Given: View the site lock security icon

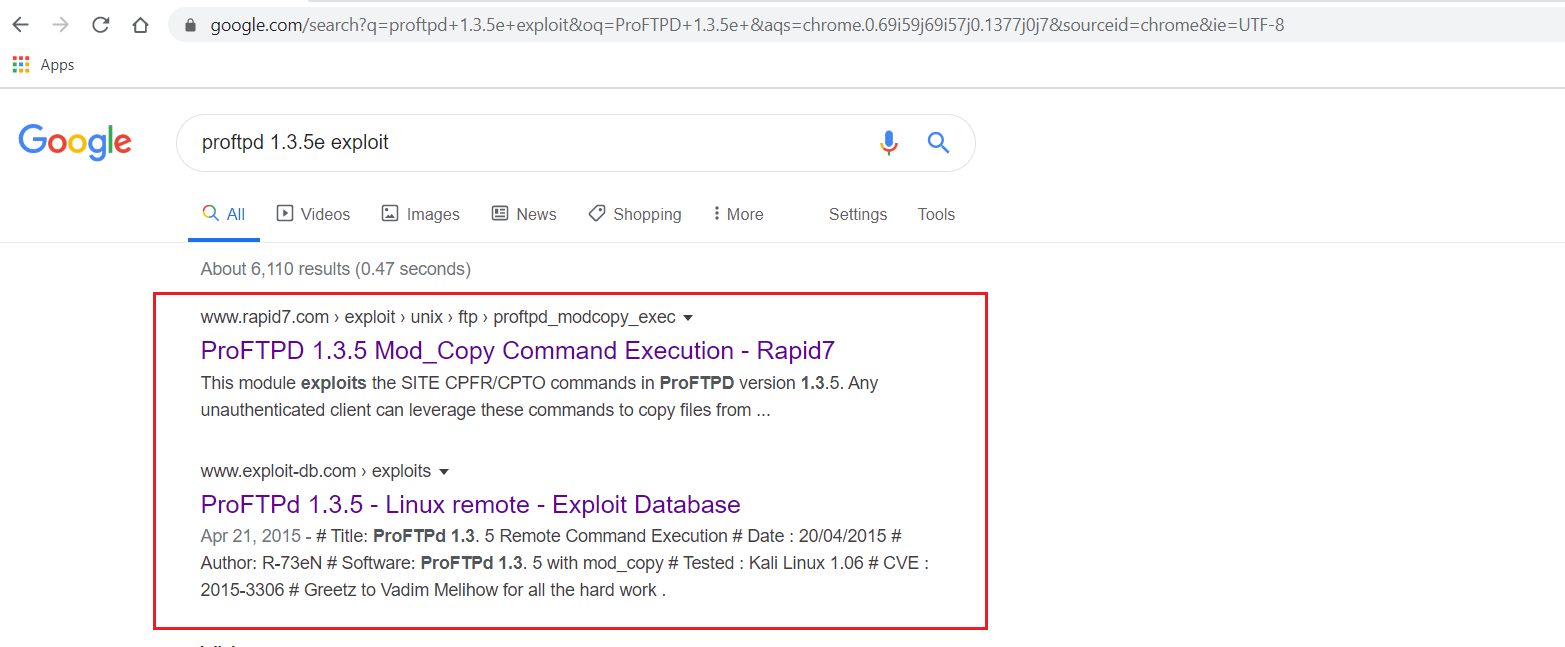Looking at the screenshot, I should [x=190, y=25].
